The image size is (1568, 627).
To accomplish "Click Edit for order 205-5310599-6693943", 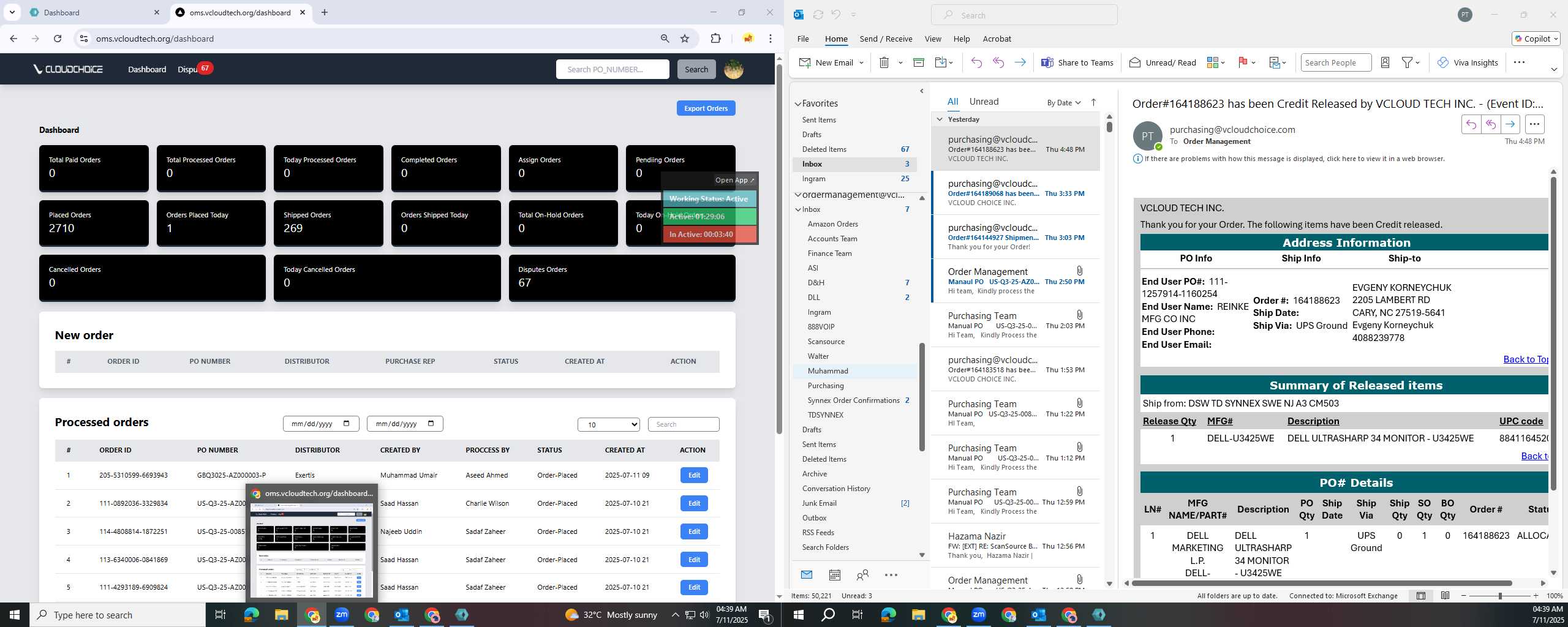I will [x=694, y=475].
